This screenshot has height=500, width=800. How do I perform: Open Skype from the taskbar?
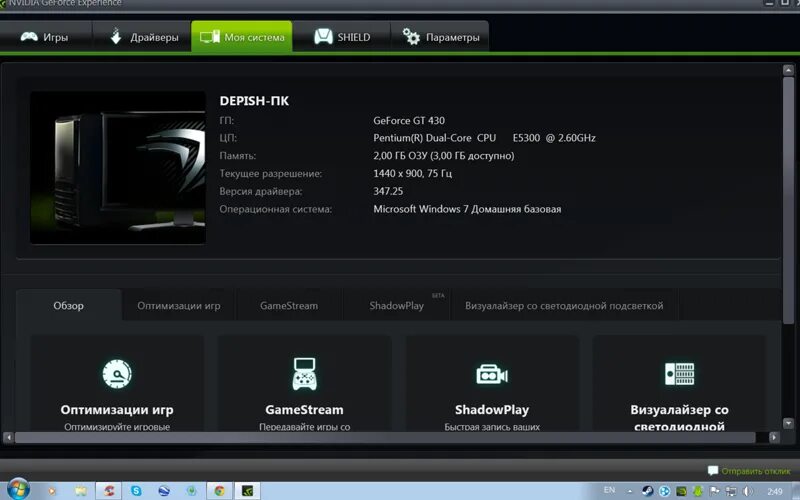(136, 491)
